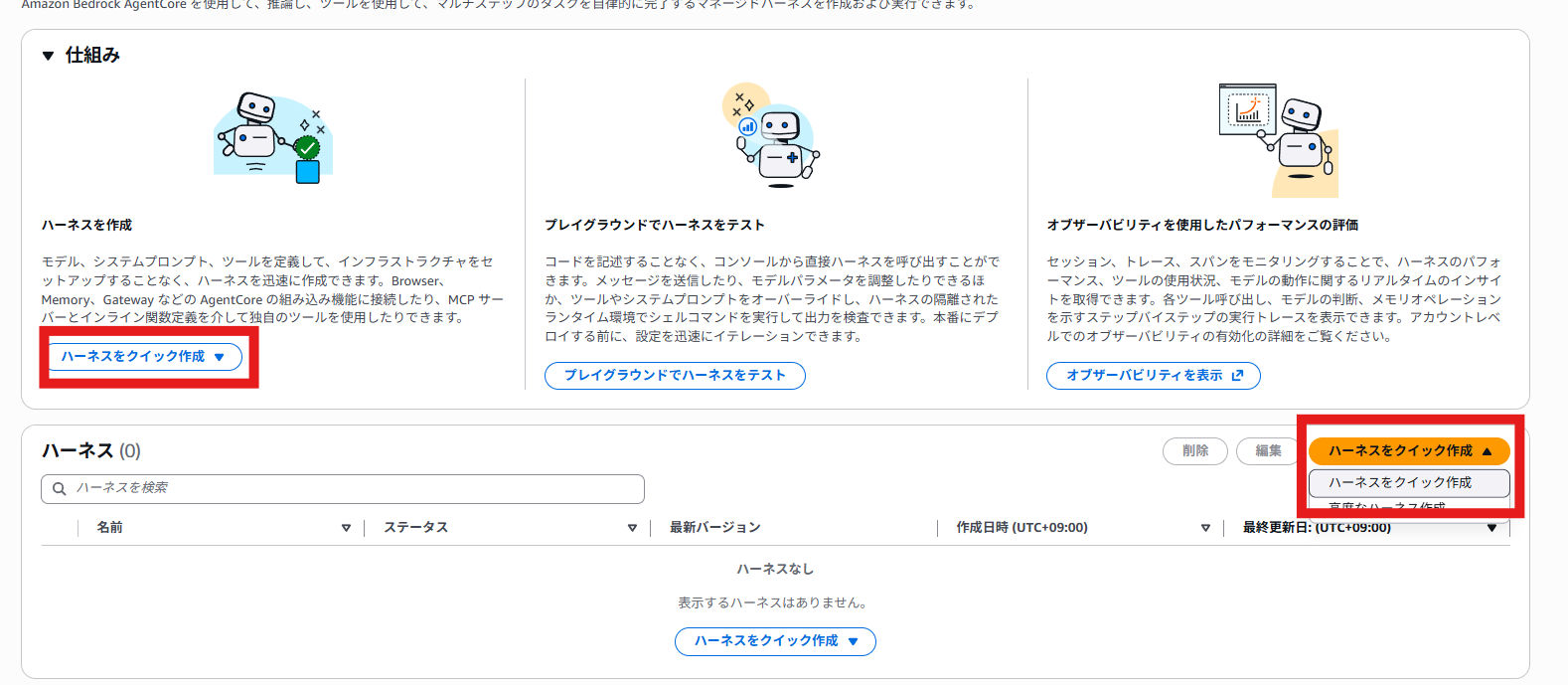Viewport: 1568px width, 685px height.
Task: Click the ハーネスを作成 heading
Action: 86,225
